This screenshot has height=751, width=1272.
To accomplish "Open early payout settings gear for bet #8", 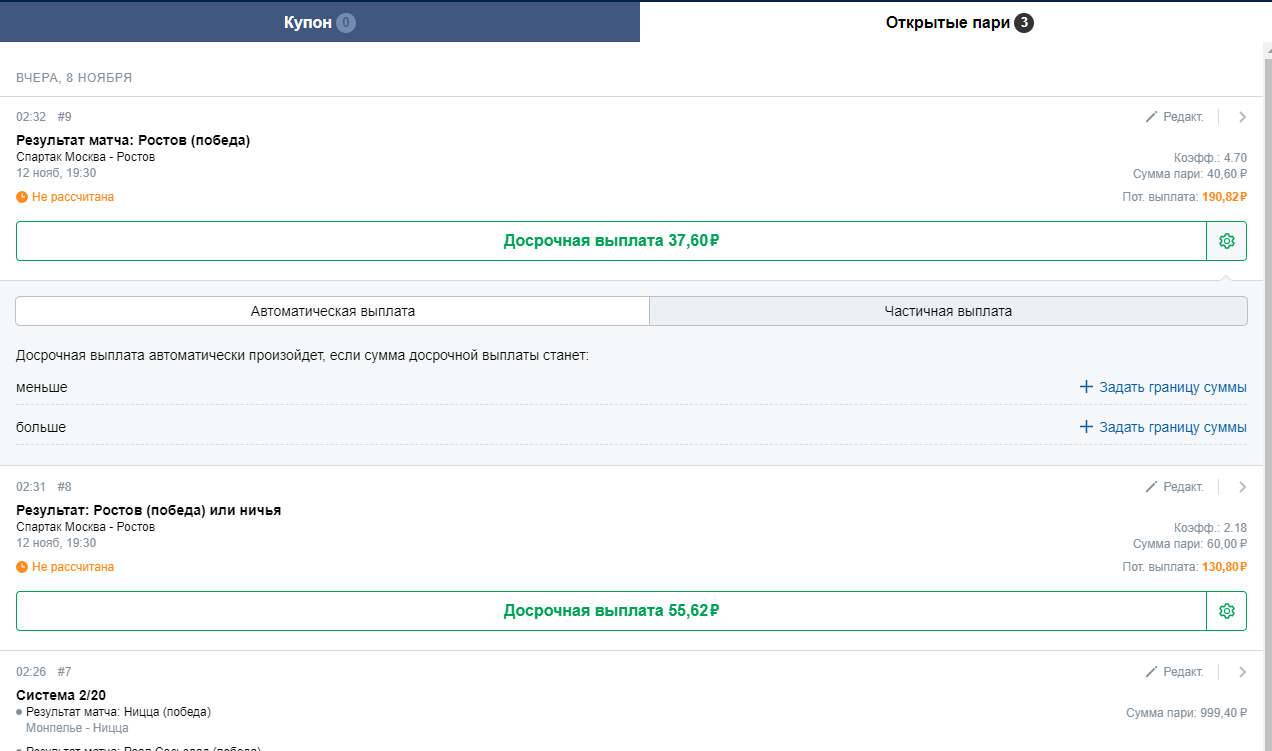I will click(x=1227, y=611).
